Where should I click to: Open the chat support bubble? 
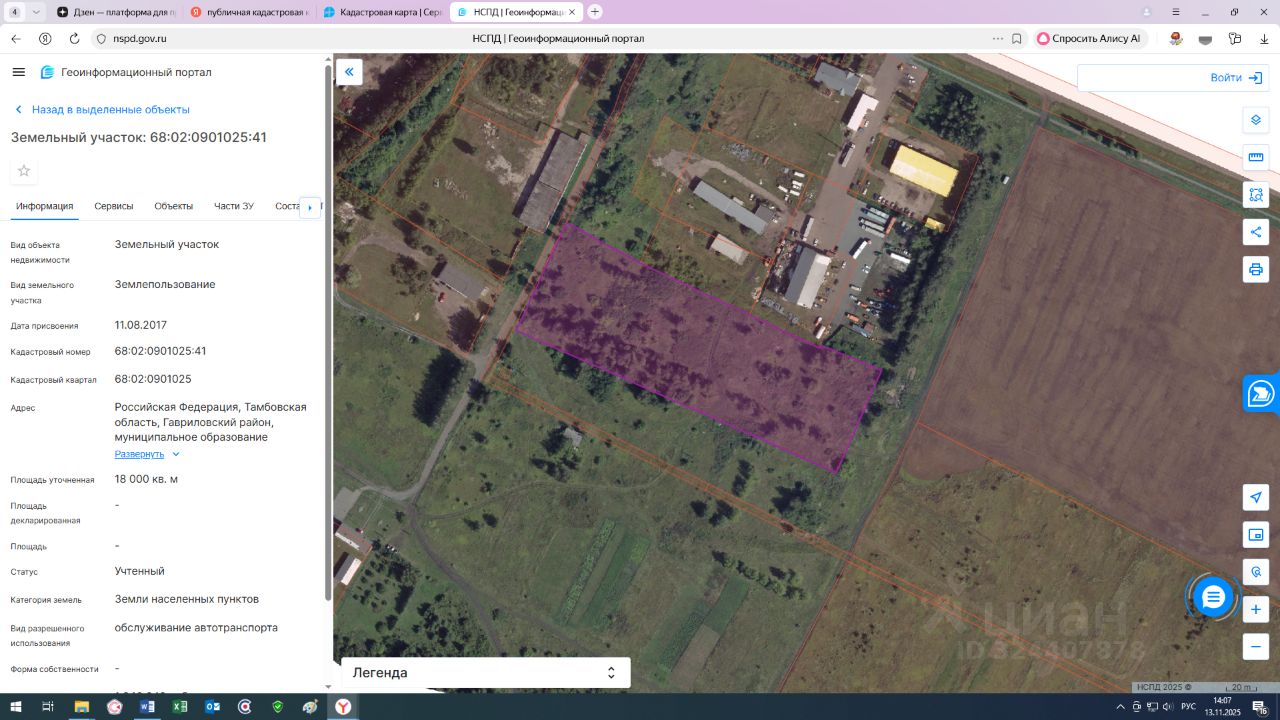point(1213,597)
